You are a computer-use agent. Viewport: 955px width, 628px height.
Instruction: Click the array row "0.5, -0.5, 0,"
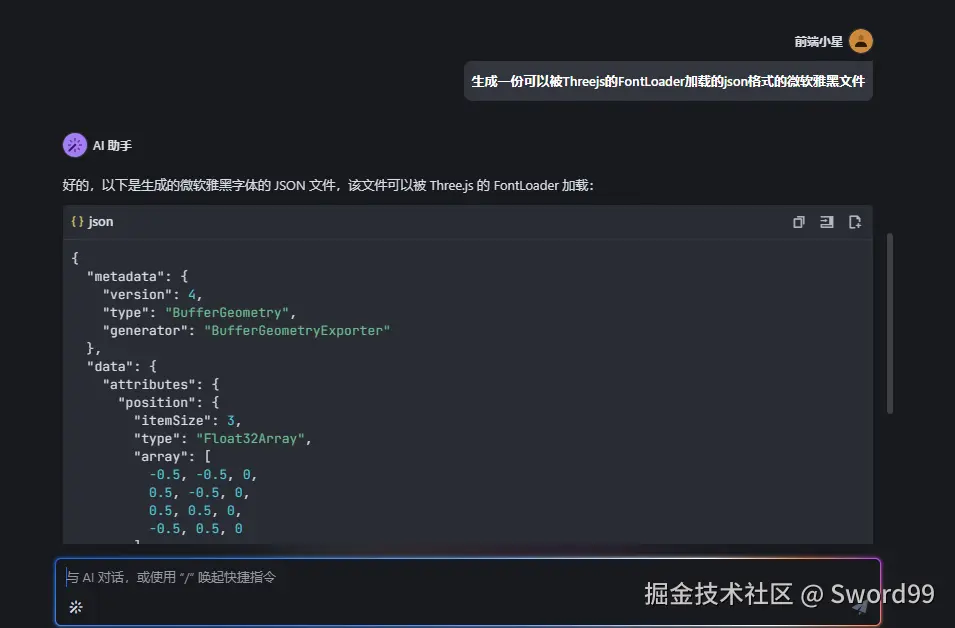pos(199,493)
